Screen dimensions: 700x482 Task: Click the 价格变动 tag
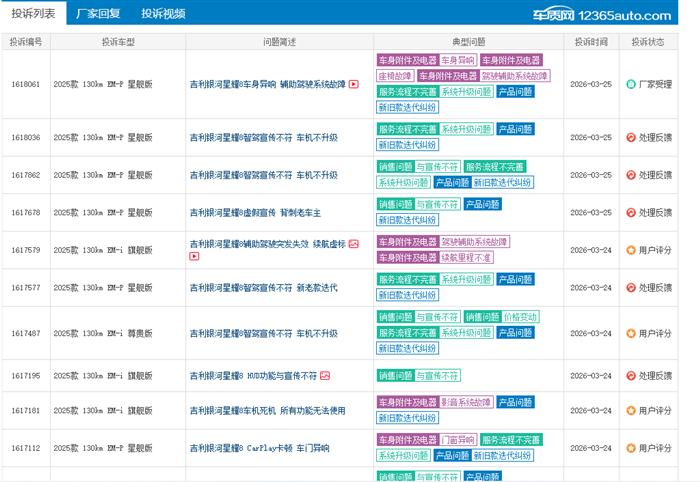point(520,317)
